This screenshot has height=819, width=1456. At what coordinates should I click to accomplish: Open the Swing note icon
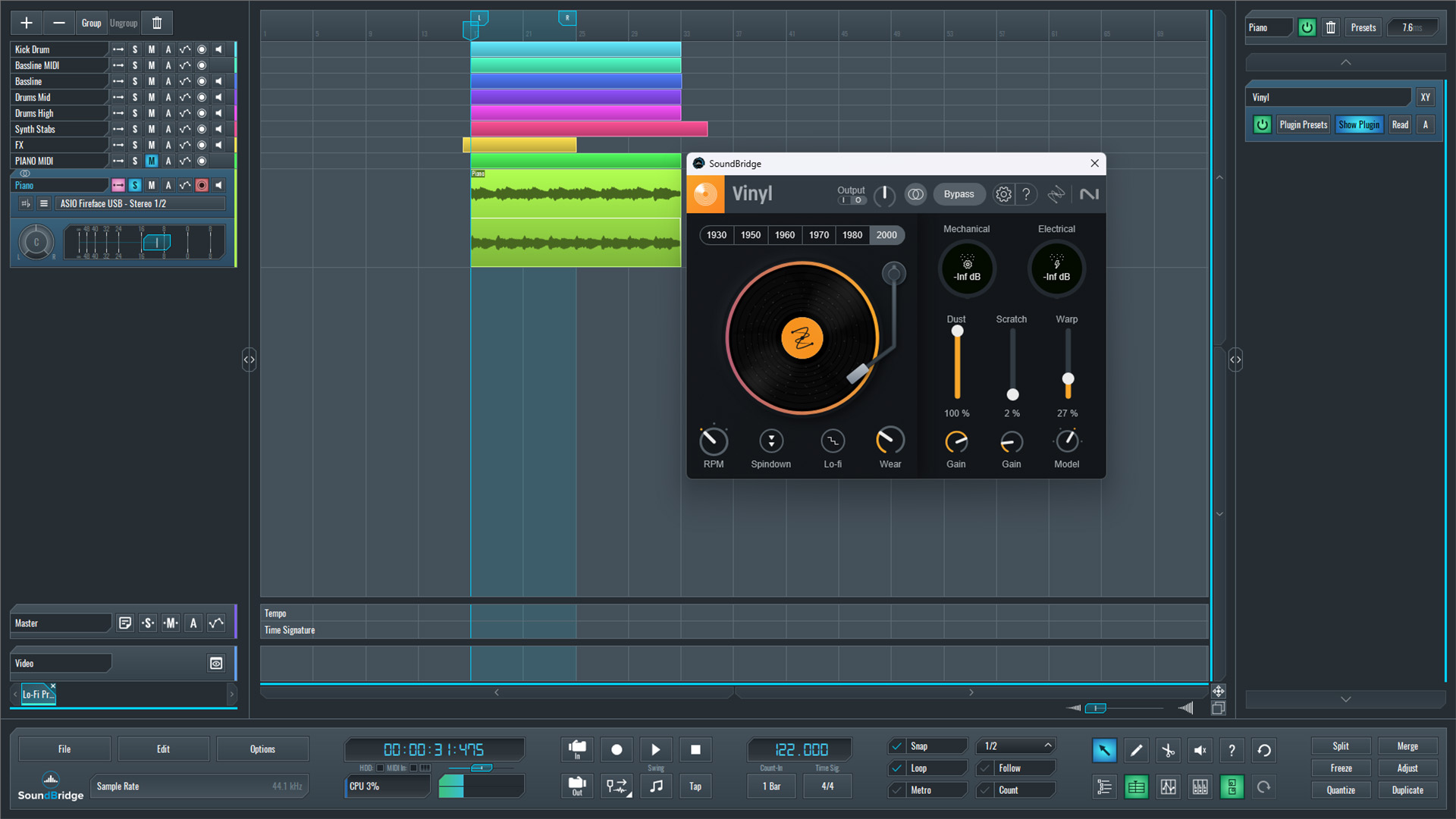click(x=656, y=786)
